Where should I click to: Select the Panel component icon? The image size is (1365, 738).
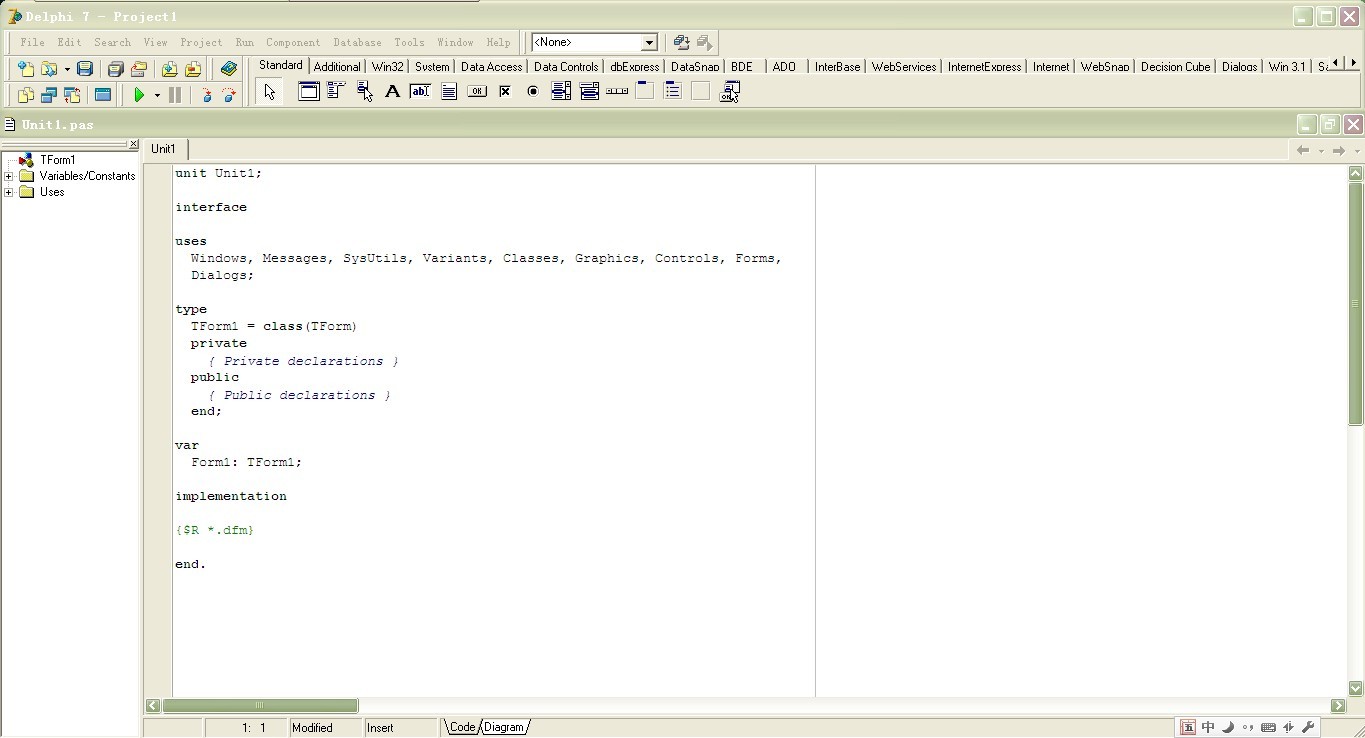[x=701, y=91]
